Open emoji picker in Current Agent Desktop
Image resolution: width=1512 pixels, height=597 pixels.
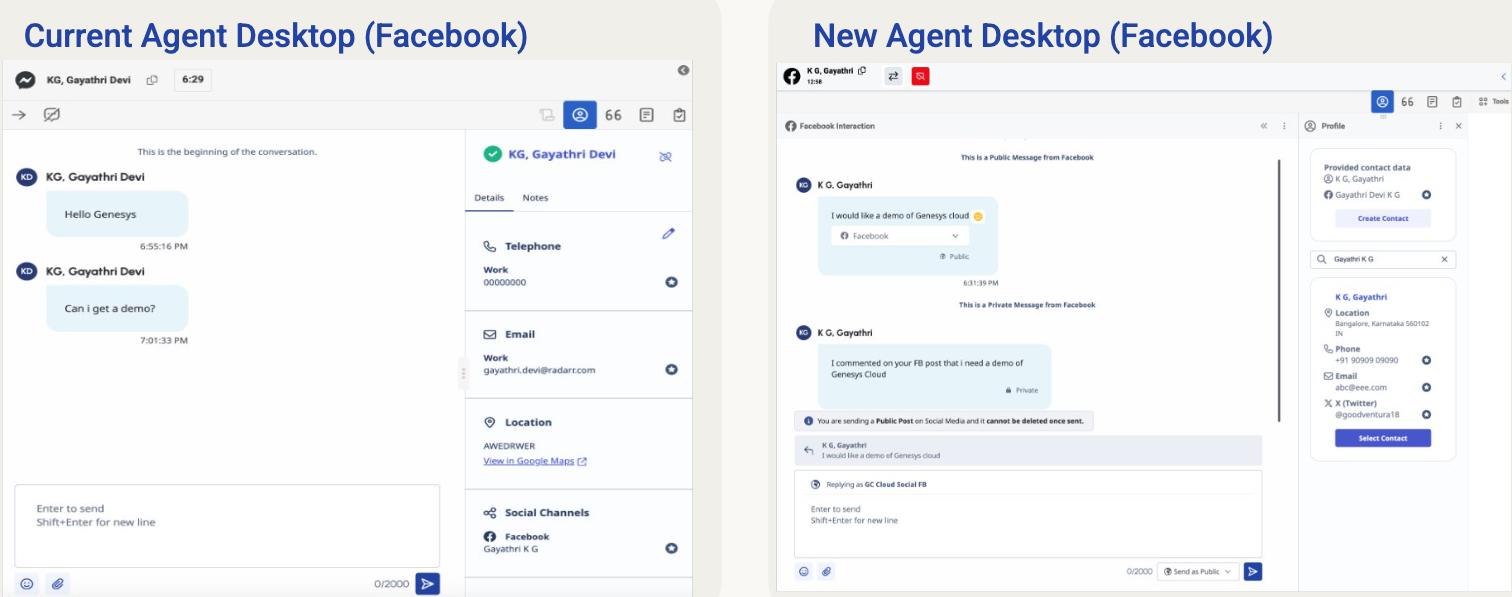tap(27, 584)
